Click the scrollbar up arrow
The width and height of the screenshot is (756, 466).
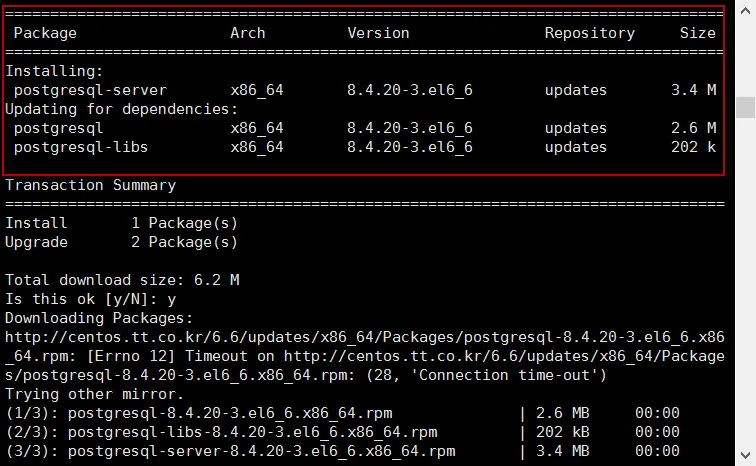point(745,11)
